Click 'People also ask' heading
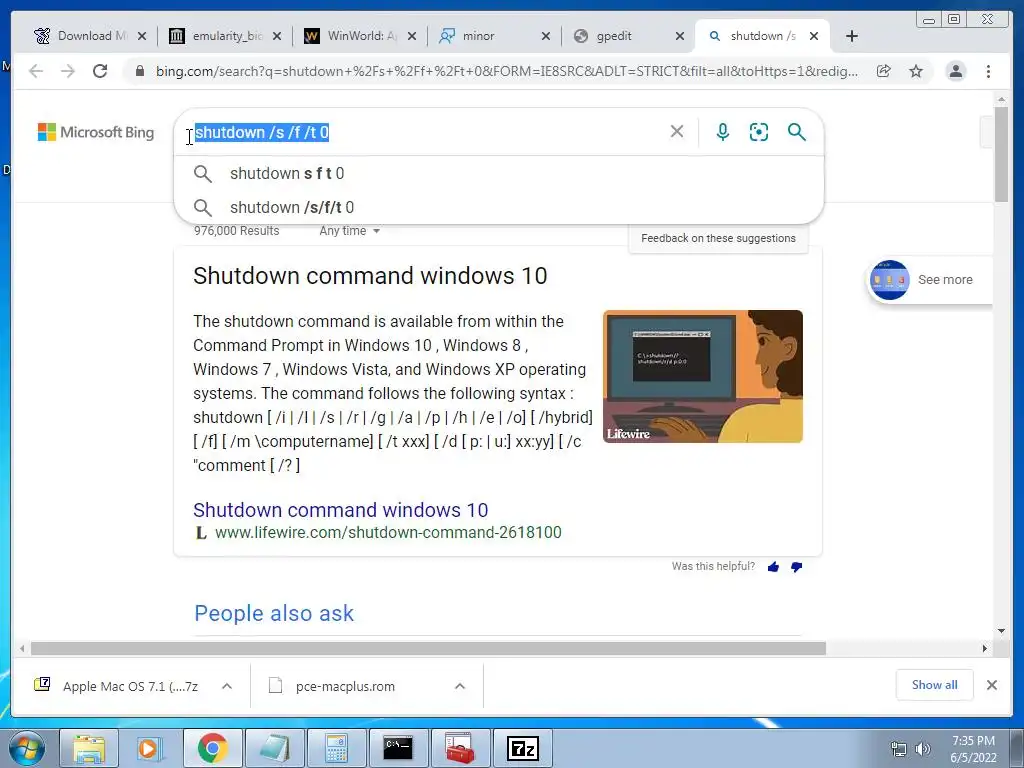 [274, 613]
